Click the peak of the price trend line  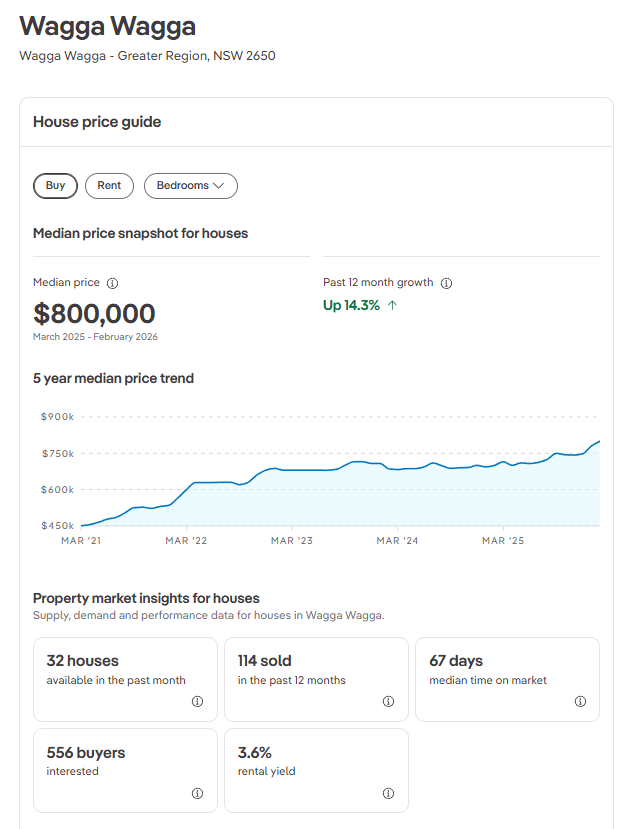[598, 438]
